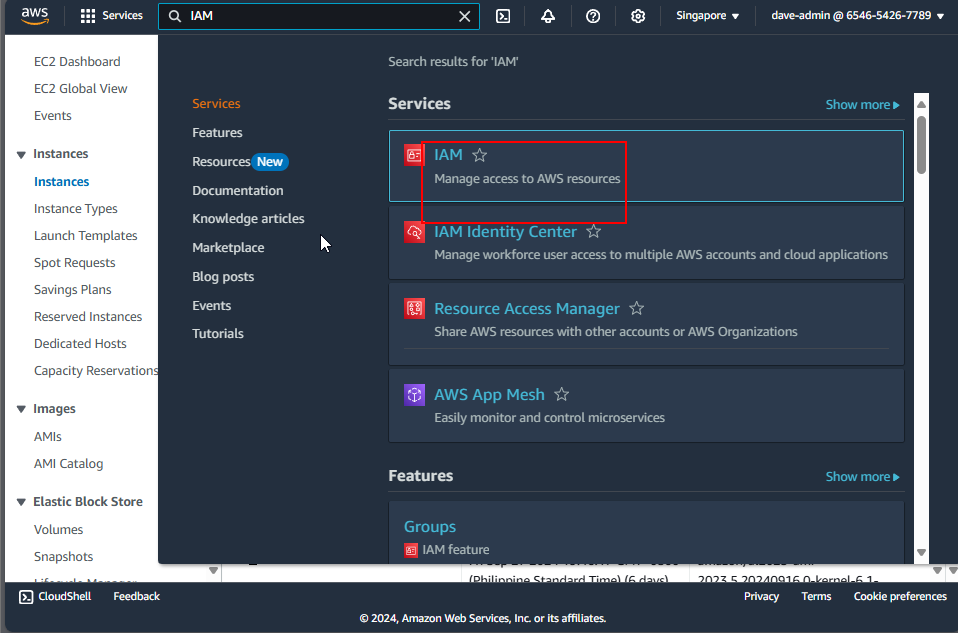This screenshot has height=633, width=958.
Task: Select the Marketplace search category
Action: click(228, 247)
